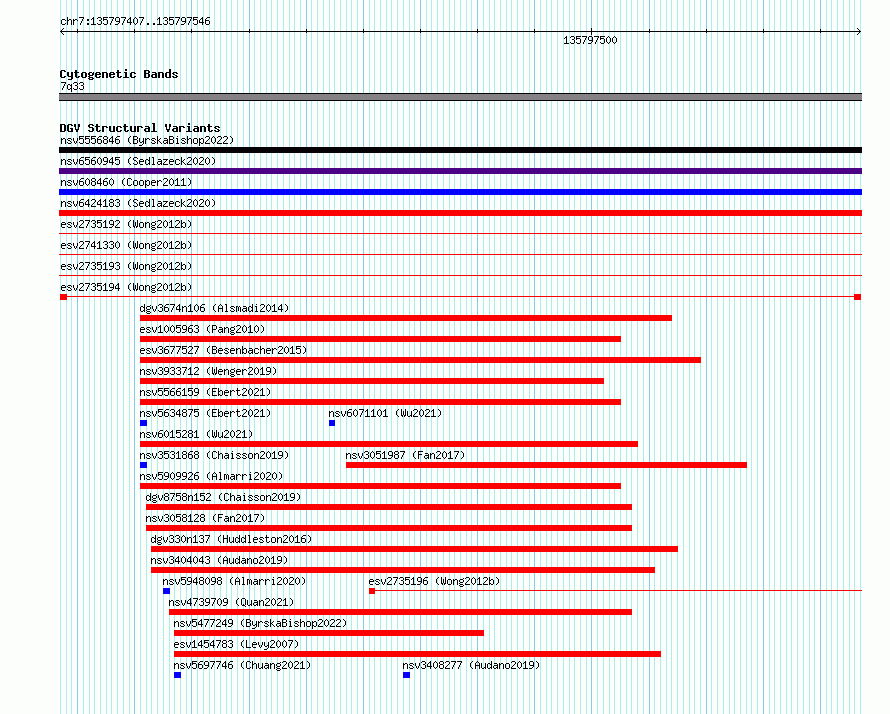Image resolution: width=890 pixels, height=714 pixels.
Task: Select the red nsv5566159 variant bar
Action: [380, 402]
